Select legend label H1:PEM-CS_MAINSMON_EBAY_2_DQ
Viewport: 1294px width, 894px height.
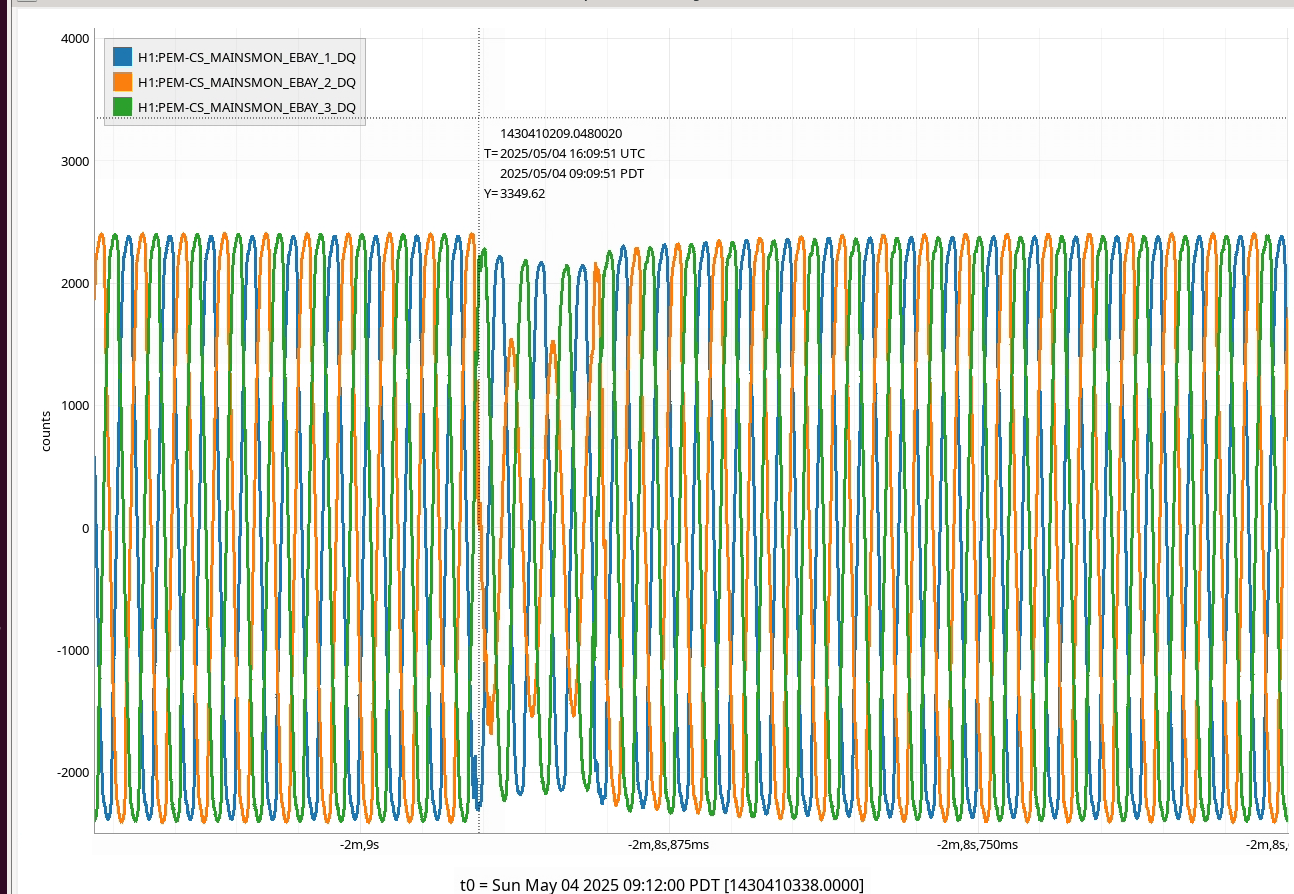coord(247,82)
